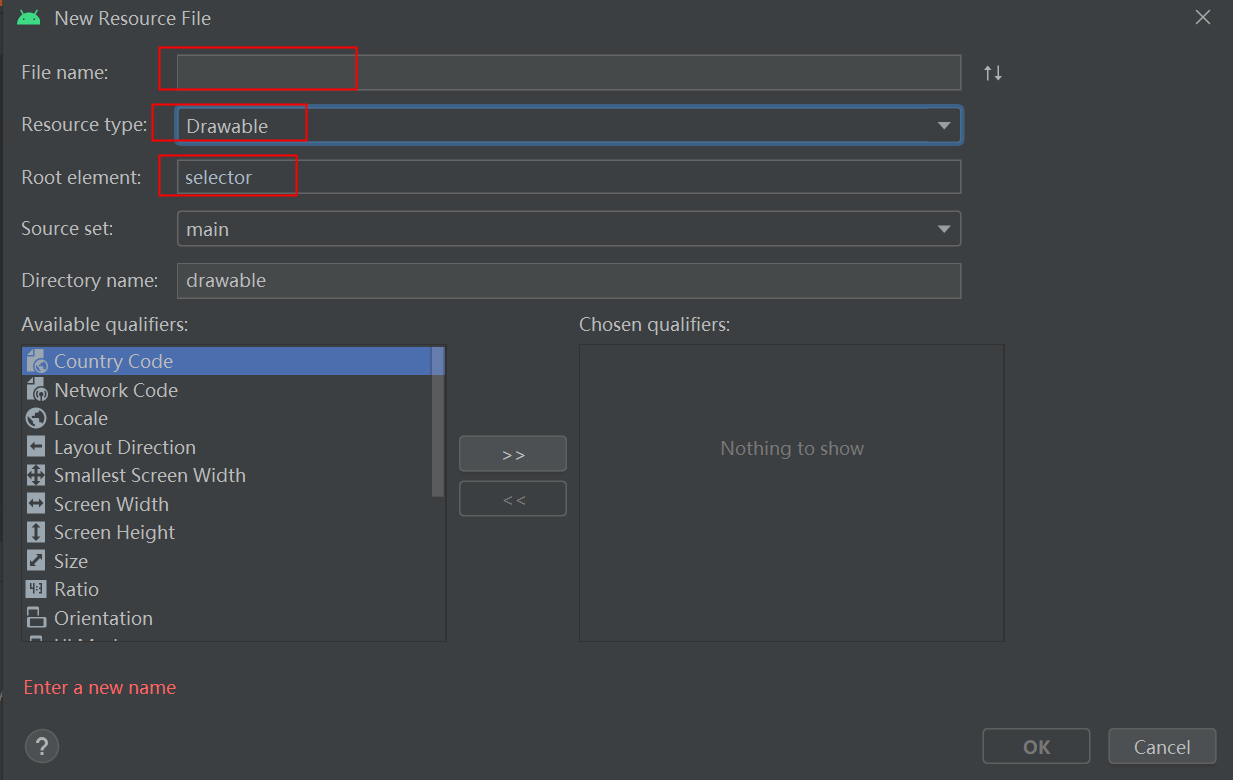Click the remove qualifier << button
The image size is (1233, 780).
[x=512, y=498]
